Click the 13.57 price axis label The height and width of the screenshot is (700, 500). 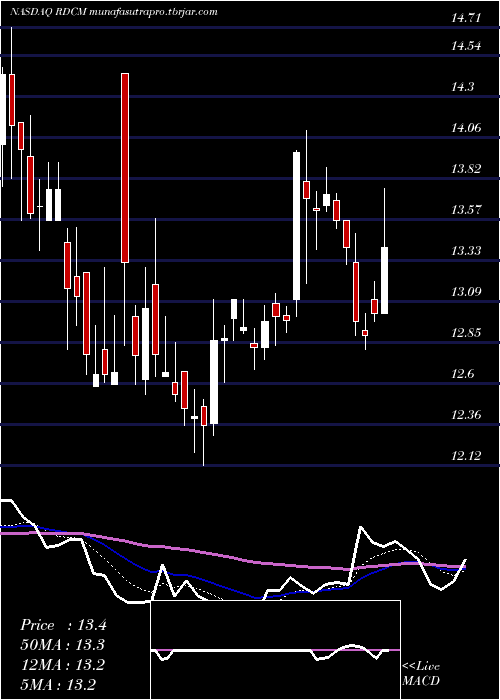click(x=466, y=210)
